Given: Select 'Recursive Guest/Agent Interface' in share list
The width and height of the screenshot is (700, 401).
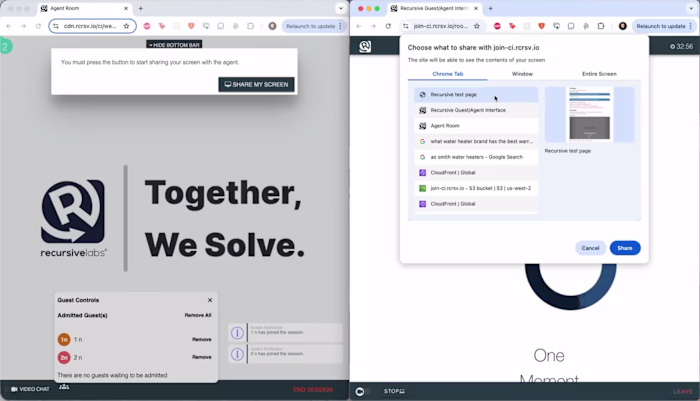Looking at the screenshot, I should tap(476, 110).
